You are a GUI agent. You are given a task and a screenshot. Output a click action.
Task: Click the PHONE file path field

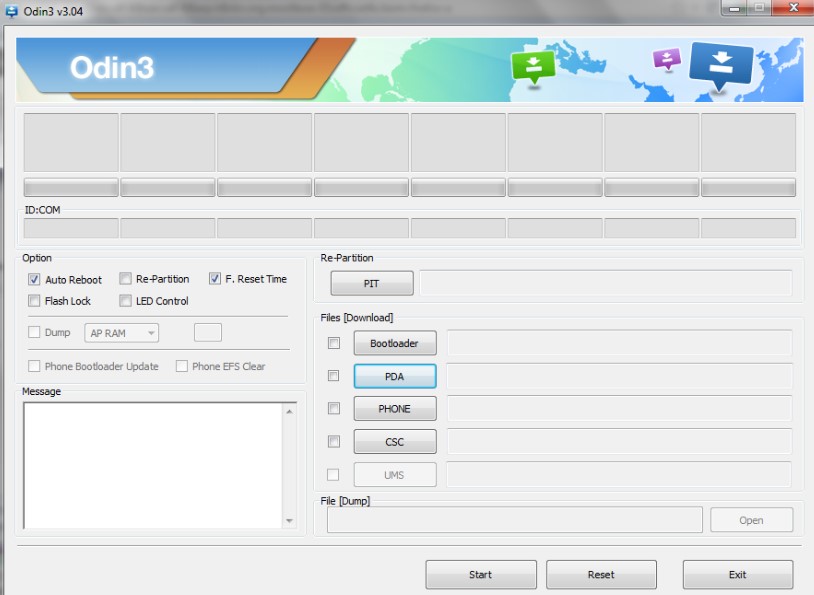(x=619, y=409)
